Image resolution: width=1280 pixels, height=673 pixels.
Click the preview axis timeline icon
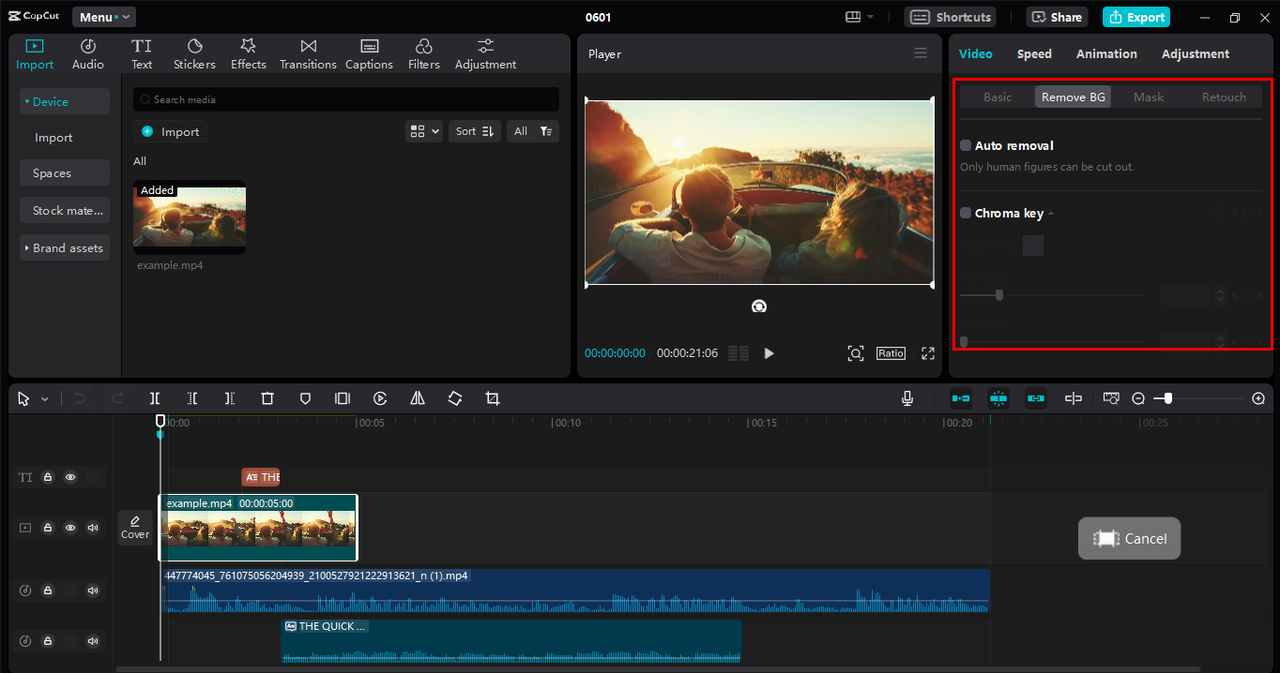(x=1111, y=398)
